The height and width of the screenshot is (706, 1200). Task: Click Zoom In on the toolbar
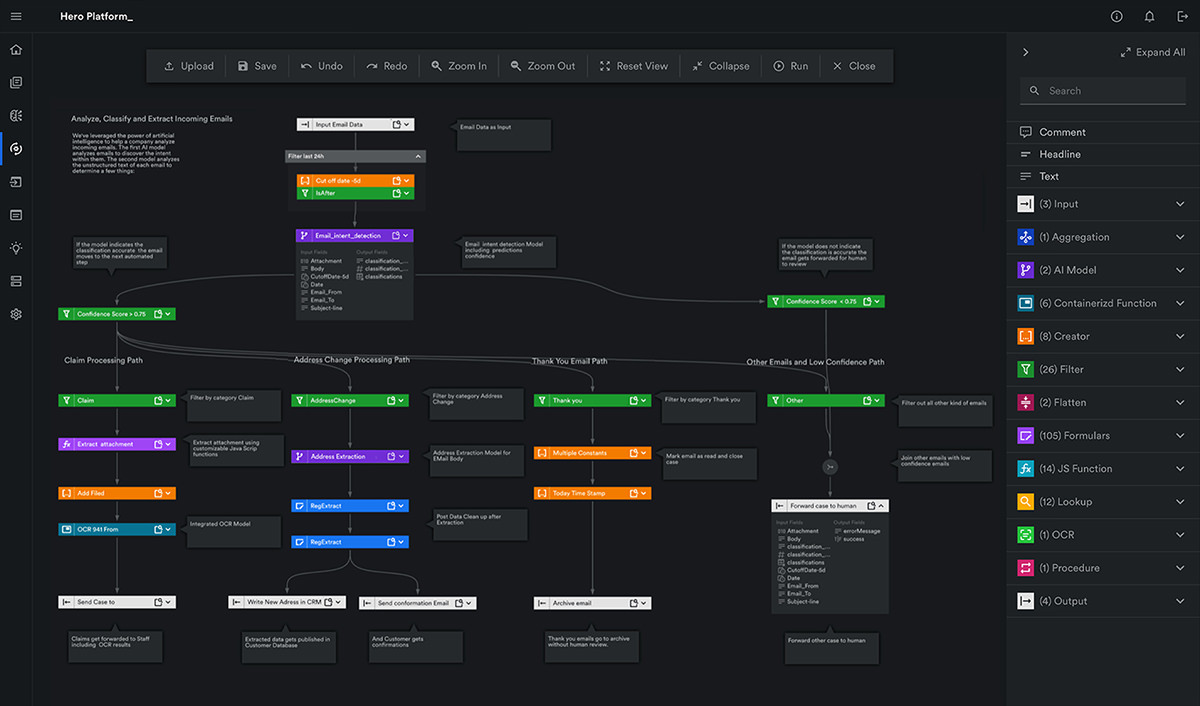point(459,66)
